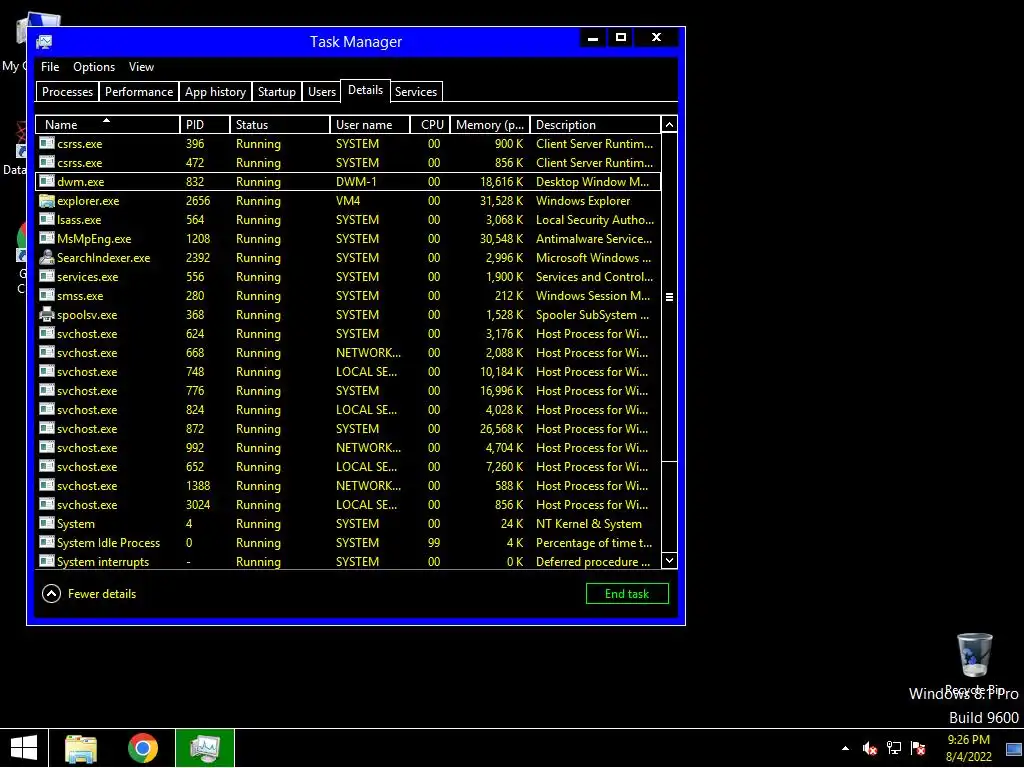Screen dimensions: 1024x768
Task: Select svchost.exe with PID 776
Action: [x=348, y=390]
